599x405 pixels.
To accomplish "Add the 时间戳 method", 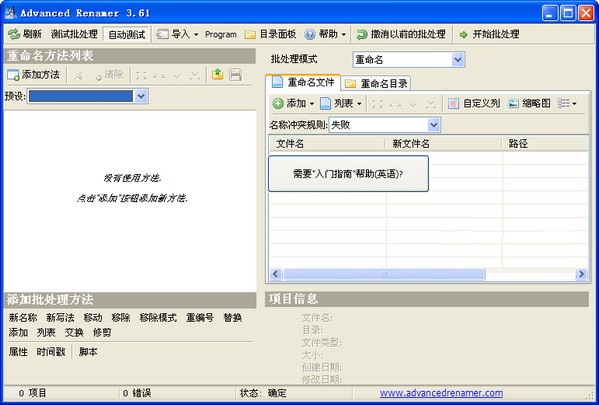I will 51,352.
